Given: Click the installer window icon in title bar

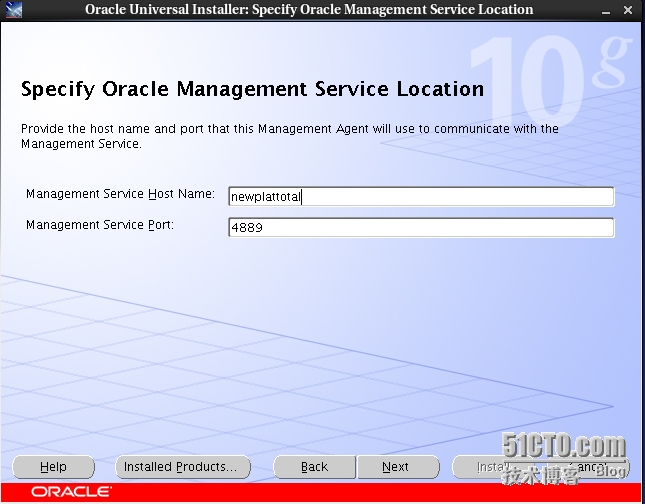Looking at the screenshot, I should click(x=14, y=9).
